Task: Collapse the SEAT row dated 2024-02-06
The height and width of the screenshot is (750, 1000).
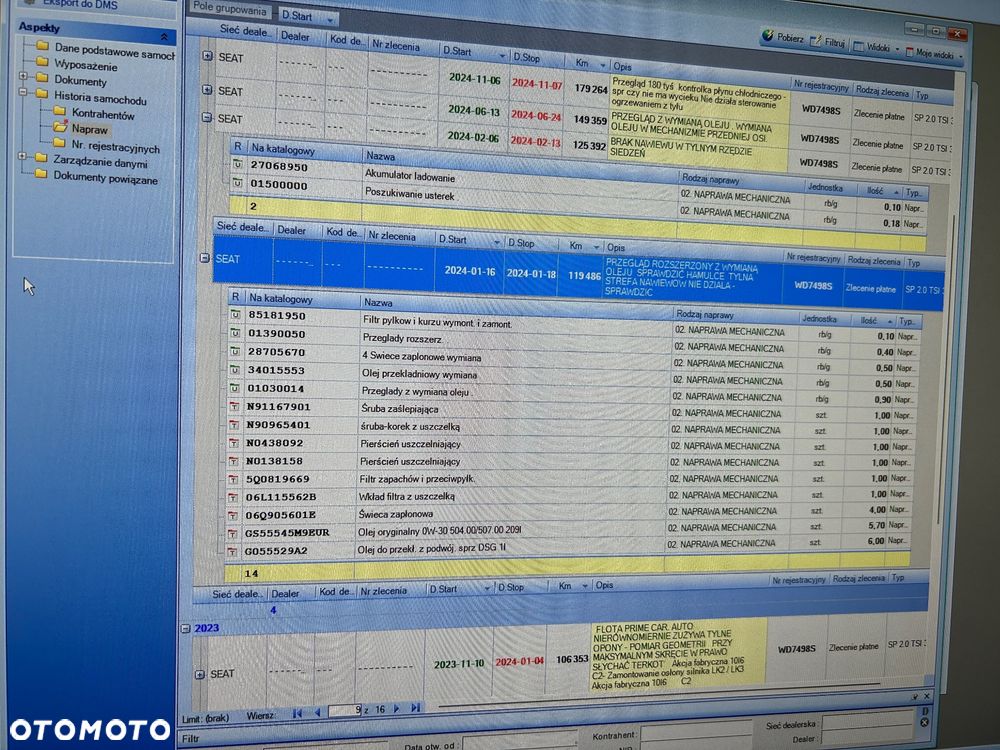Action: 207,117
